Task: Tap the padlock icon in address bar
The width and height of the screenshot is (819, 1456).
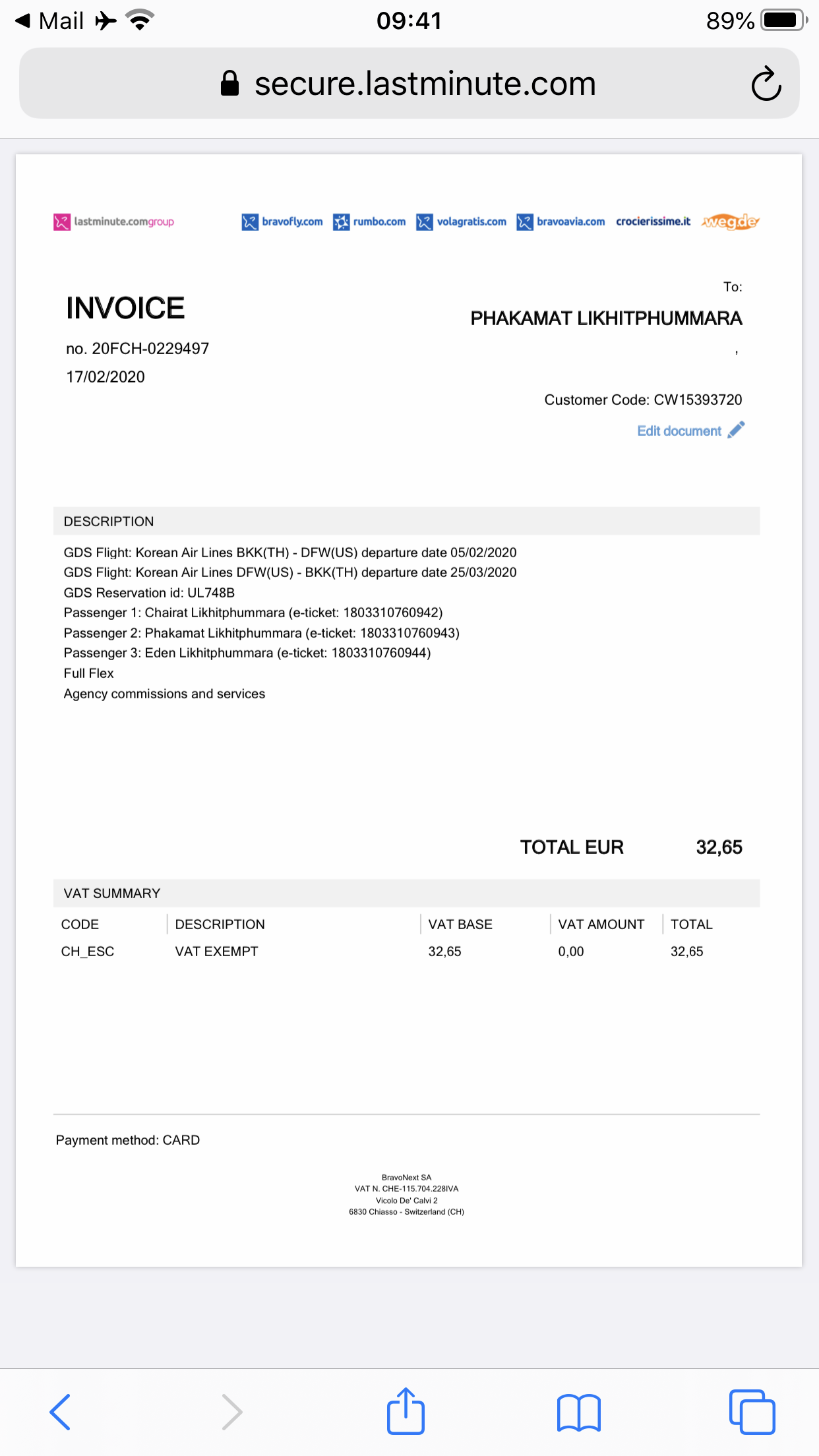Action: coord(229,84)
